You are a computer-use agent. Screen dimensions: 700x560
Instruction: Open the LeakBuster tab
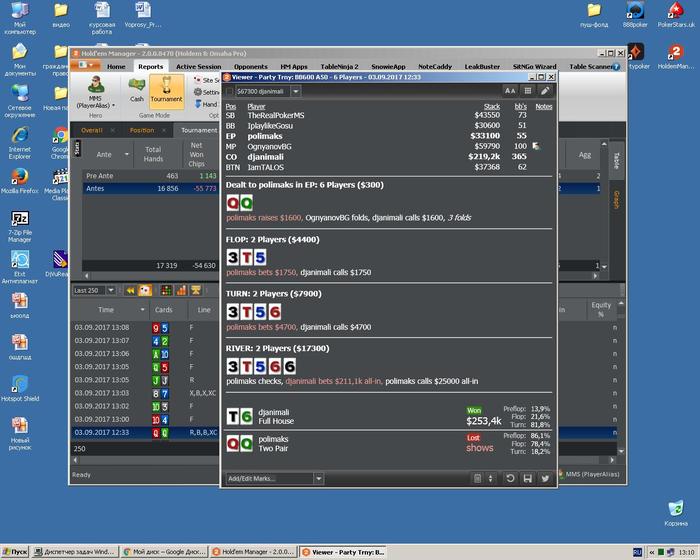coord(482,67)
